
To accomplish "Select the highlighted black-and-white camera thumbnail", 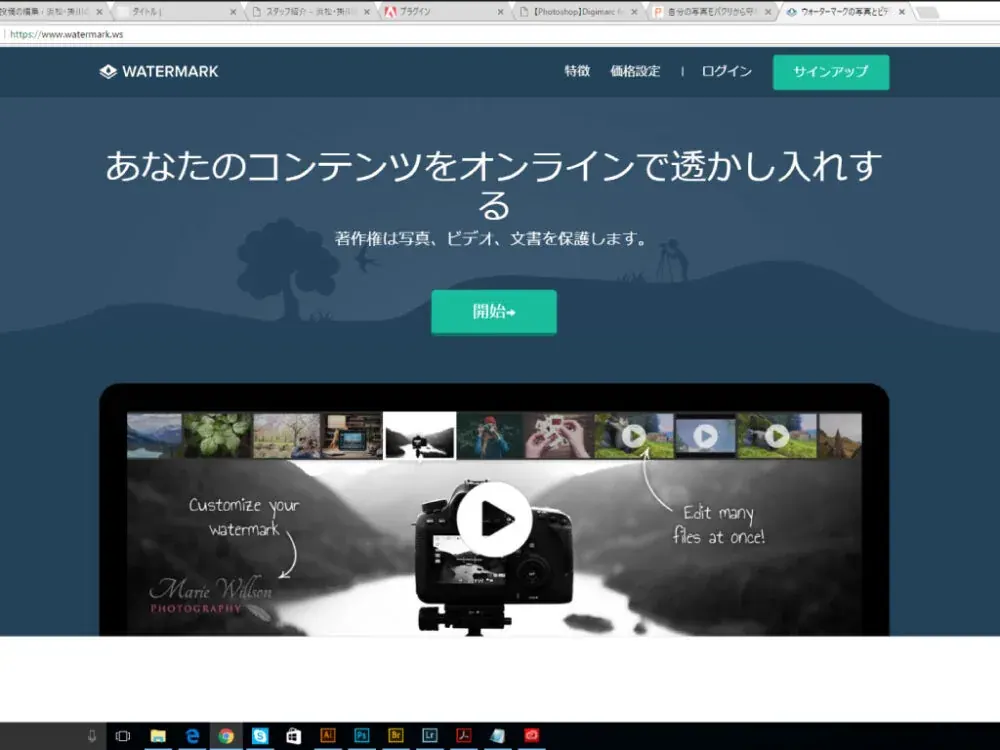I will point(420,436).
